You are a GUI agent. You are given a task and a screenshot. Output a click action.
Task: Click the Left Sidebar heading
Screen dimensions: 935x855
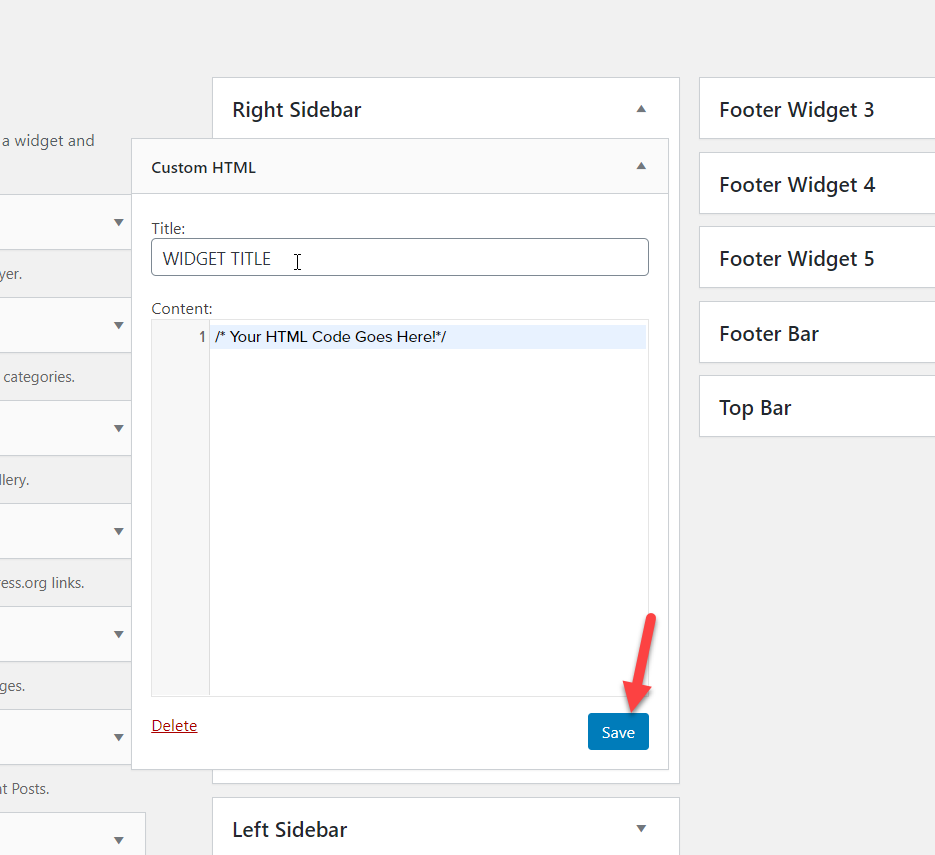(289, 829)
